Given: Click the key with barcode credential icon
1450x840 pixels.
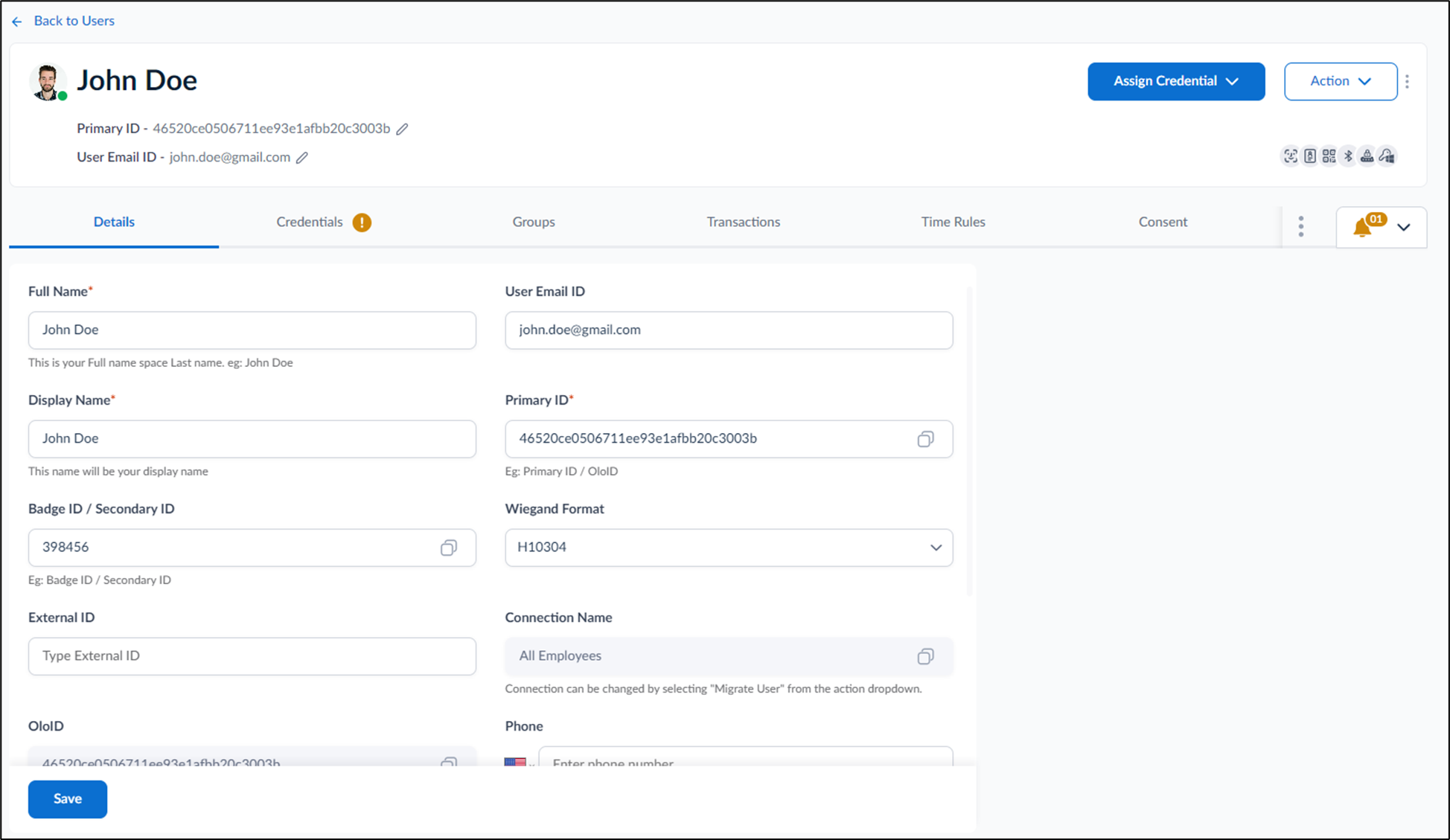Looking at the screenshot, I should (x=1387, y=156).
